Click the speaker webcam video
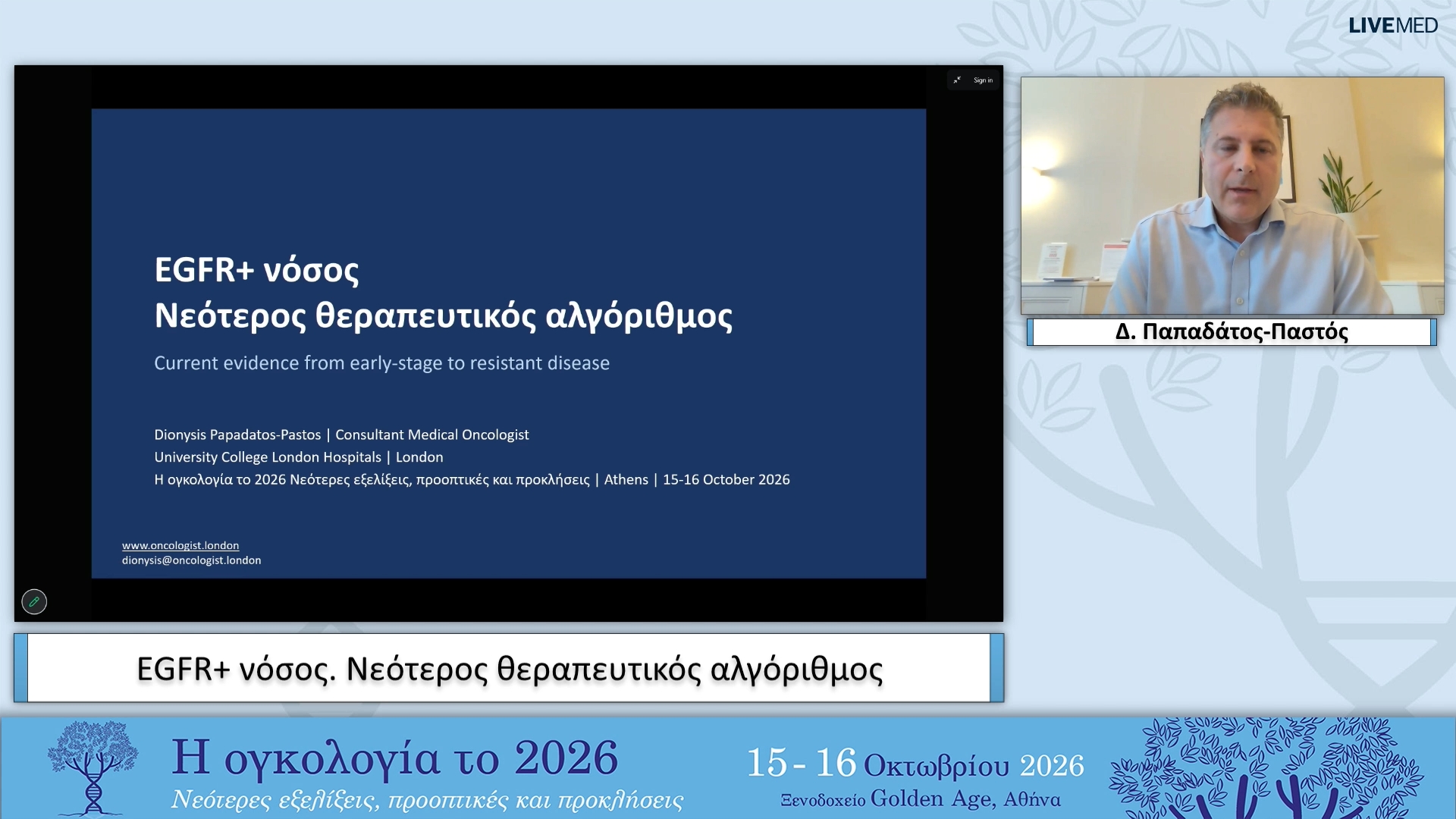1456x819 pixels. pos(1232,196)
